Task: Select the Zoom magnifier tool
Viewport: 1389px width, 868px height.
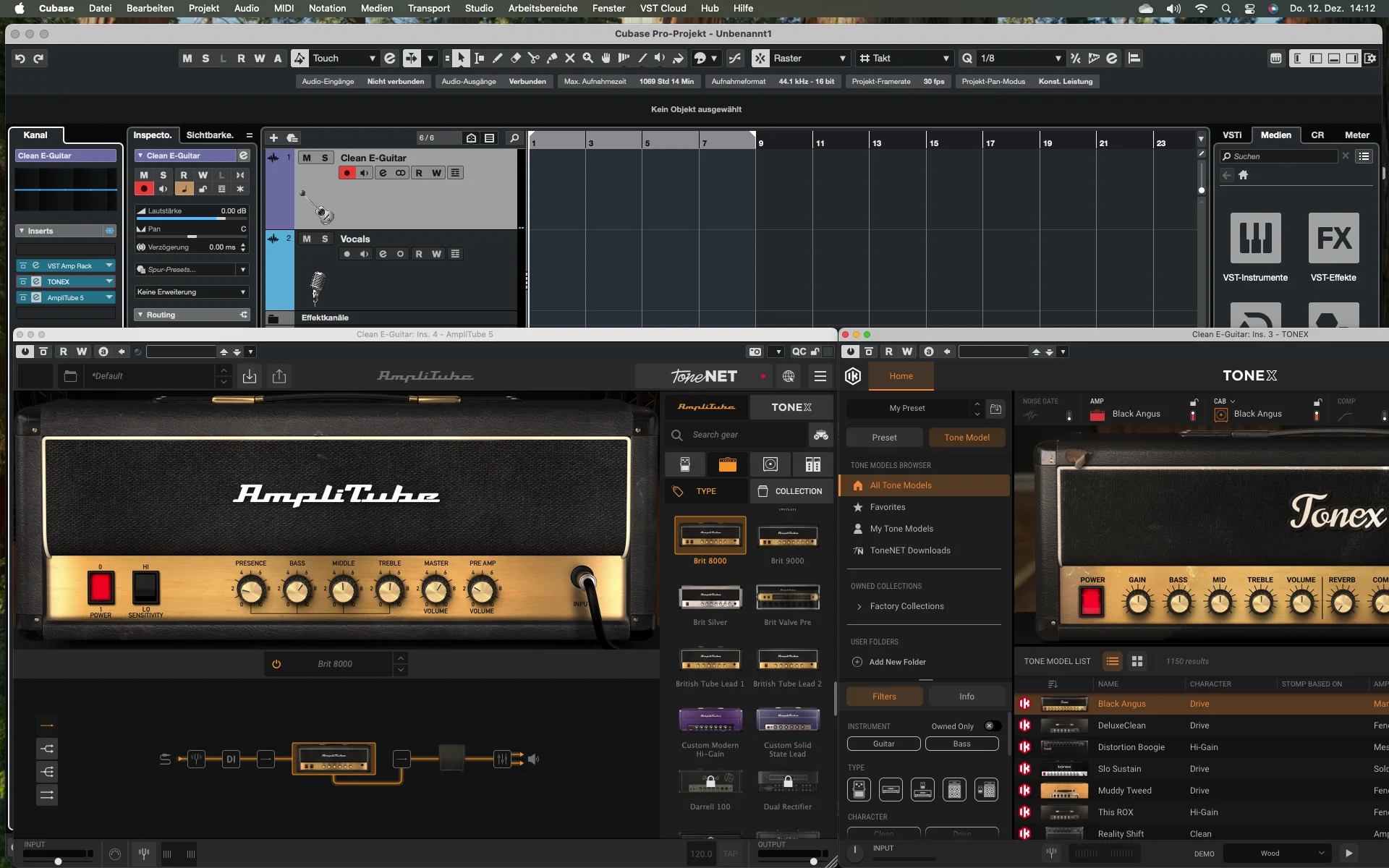Action: coord(588,58)
